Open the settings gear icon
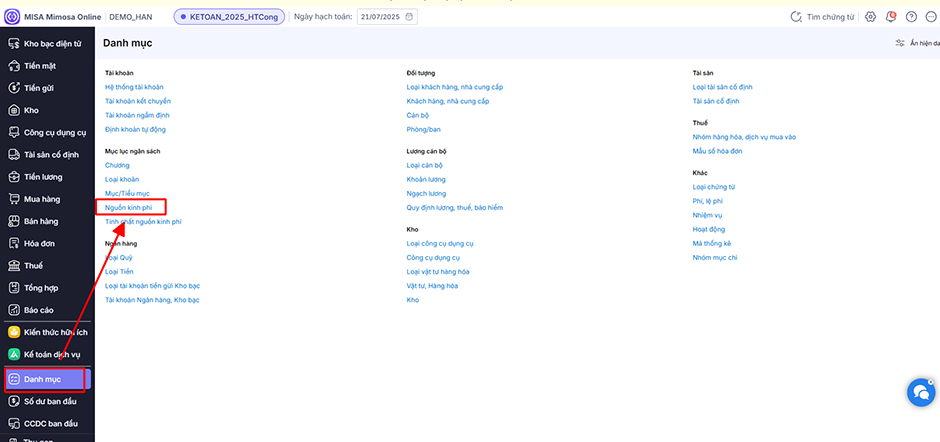The width and height of the screenshot is (940, 442). [x=871, y=17]
